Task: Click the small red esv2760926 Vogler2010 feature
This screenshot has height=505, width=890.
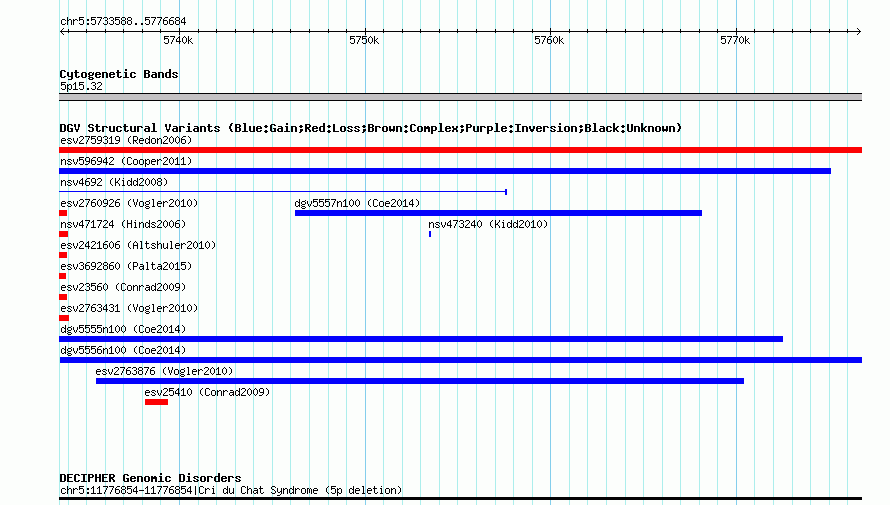Action: [63, 213]
